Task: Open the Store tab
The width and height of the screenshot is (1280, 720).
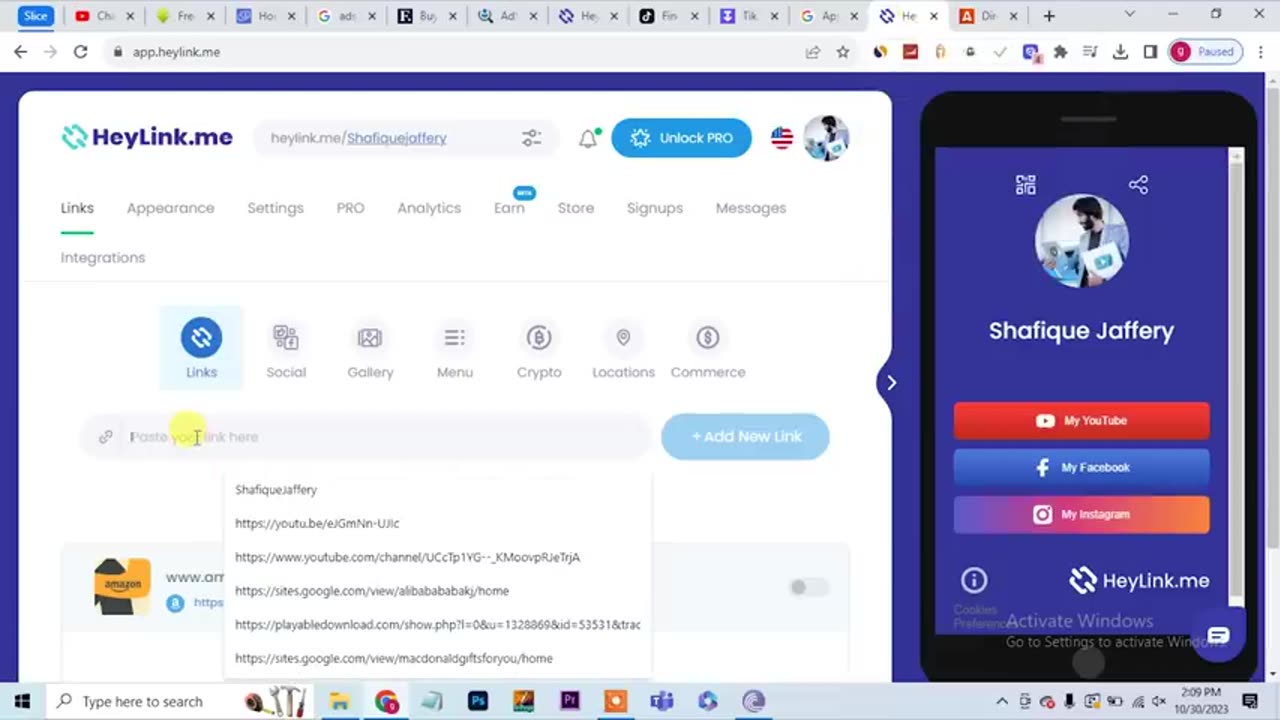Action: 576,208
